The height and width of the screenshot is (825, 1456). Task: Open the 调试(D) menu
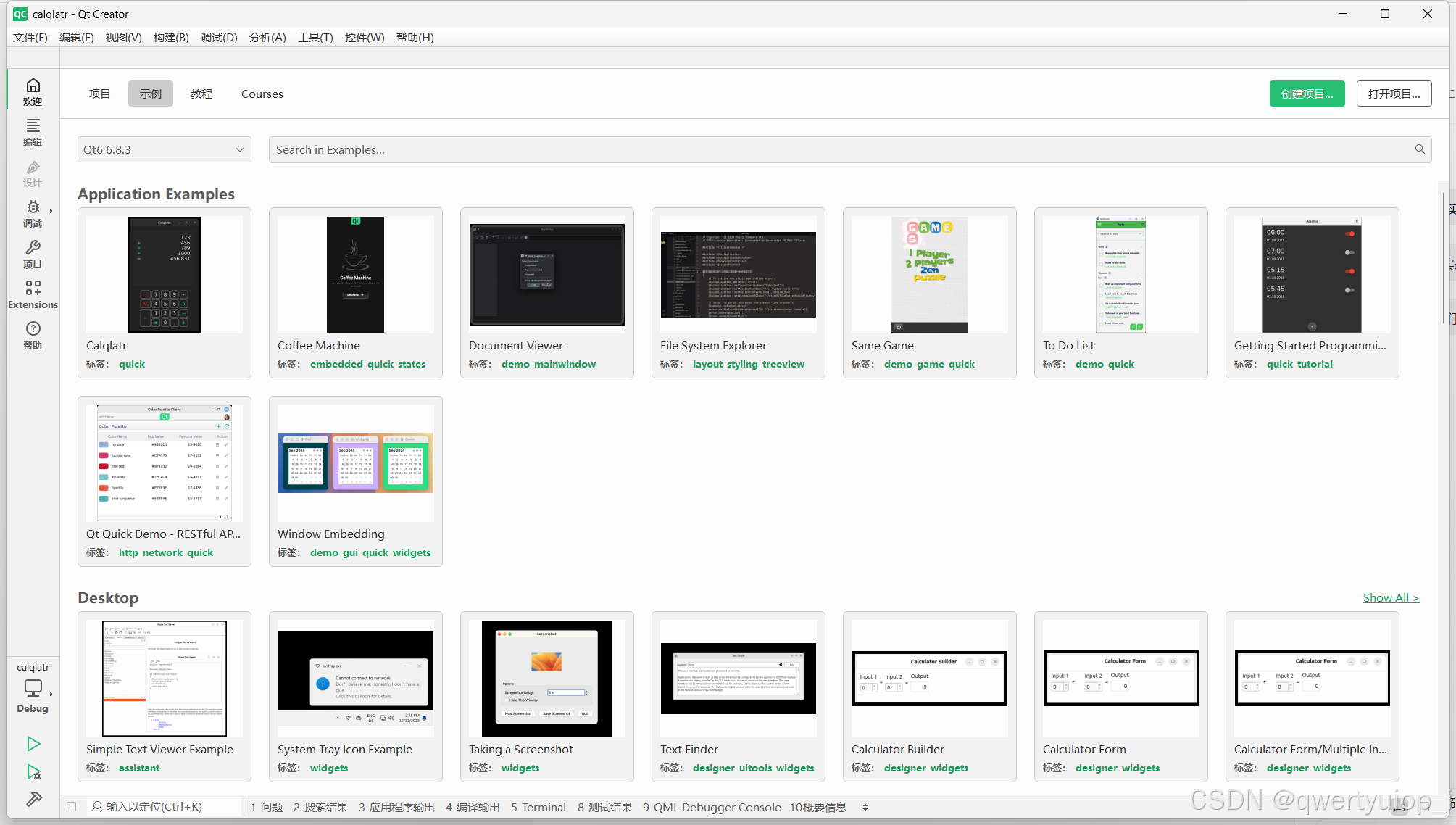click(219, 37)
